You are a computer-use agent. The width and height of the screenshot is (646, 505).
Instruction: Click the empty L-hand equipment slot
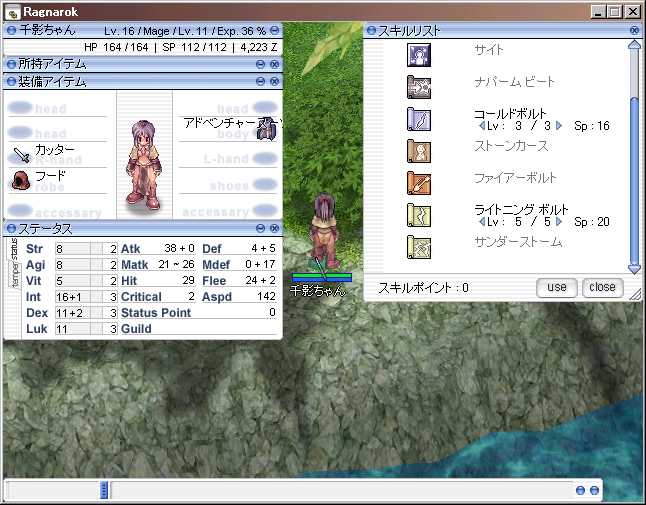pos(228,159)
